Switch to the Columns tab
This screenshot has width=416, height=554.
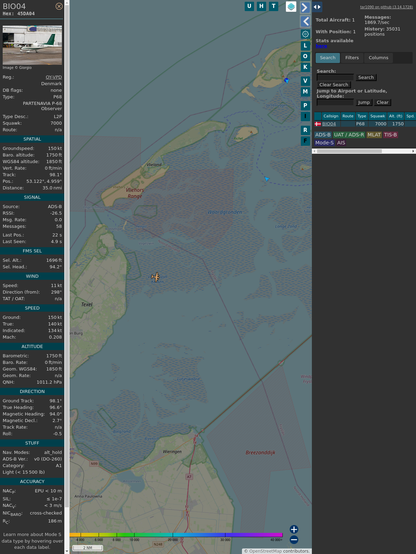pyautogui.click(x=378, y=58)
